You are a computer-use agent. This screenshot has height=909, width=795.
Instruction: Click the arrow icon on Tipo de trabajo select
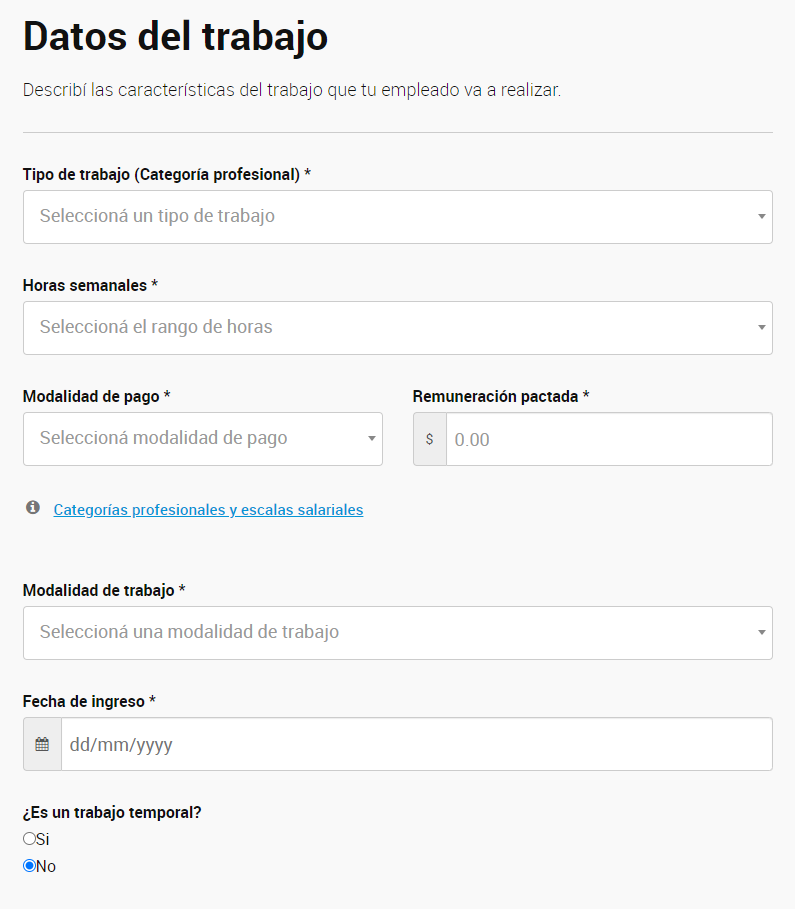tap(762, 217)
